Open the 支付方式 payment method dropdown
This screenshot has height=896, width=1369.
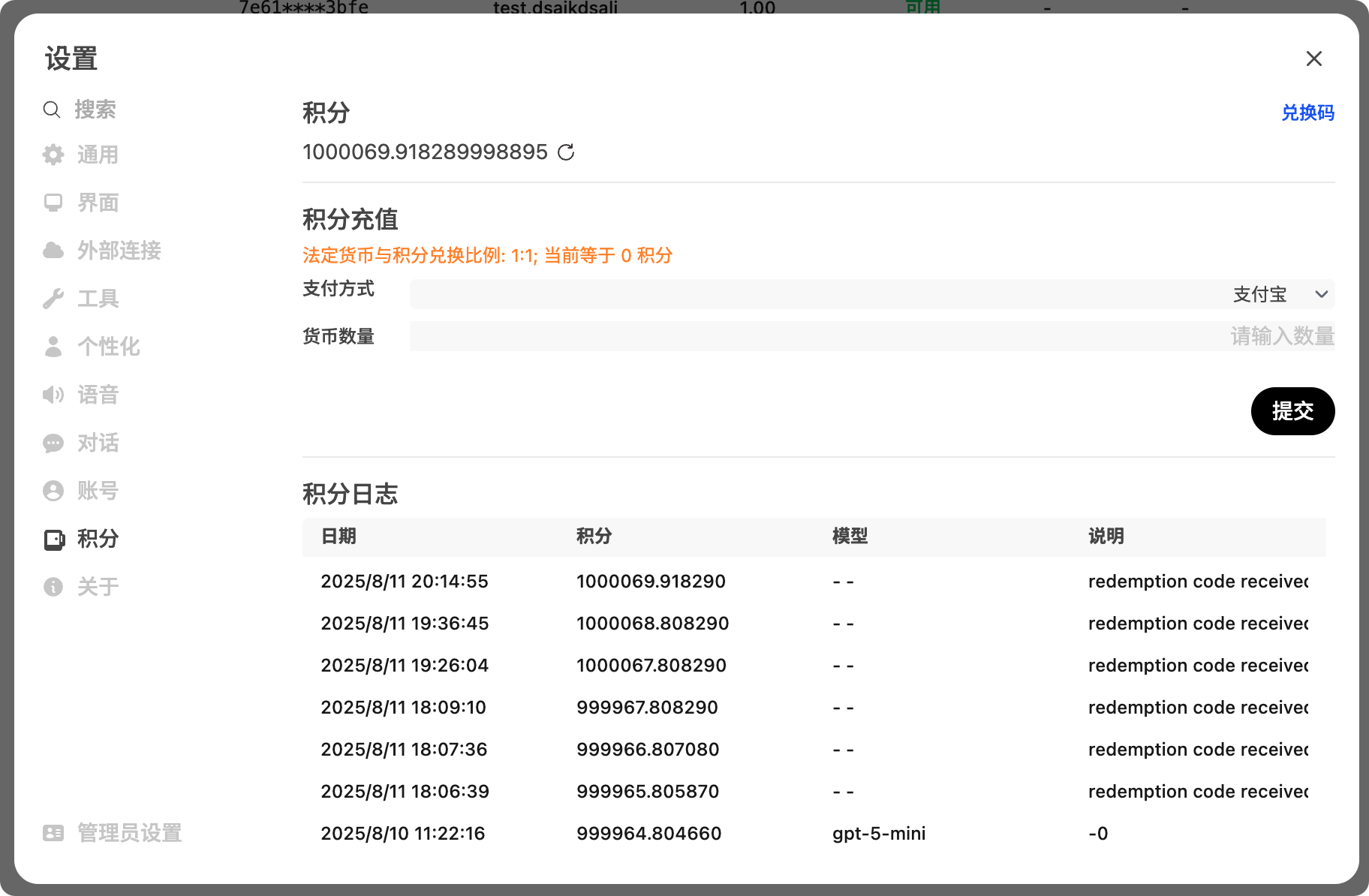tap(871, 294)
